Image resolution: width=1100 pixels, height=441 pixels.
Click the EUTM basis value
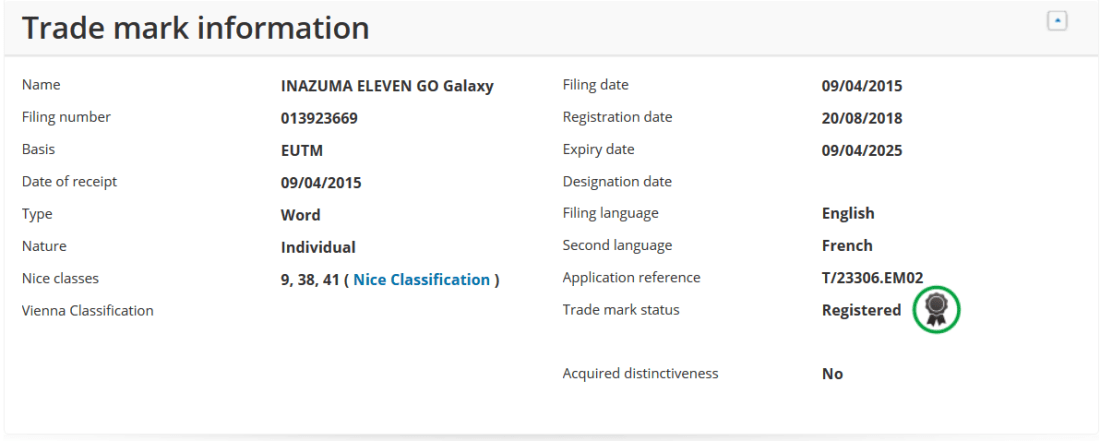click(x=302, y=150)
